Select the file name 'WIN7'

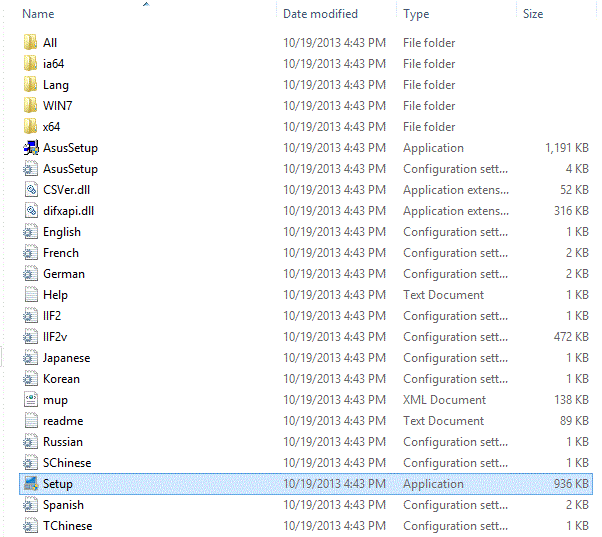click(x=58, y=106)
